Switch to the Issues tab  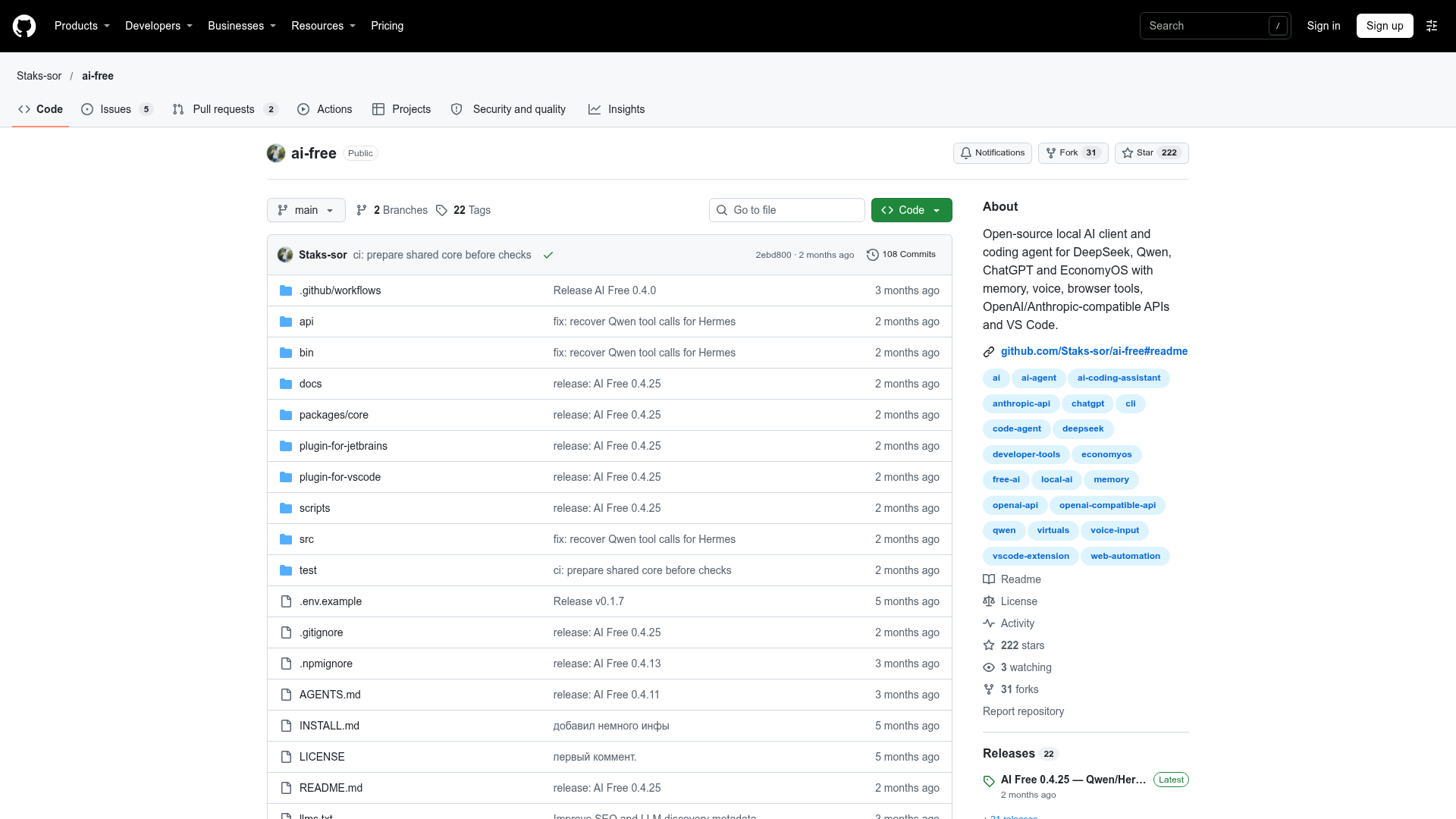coord(117,109)
